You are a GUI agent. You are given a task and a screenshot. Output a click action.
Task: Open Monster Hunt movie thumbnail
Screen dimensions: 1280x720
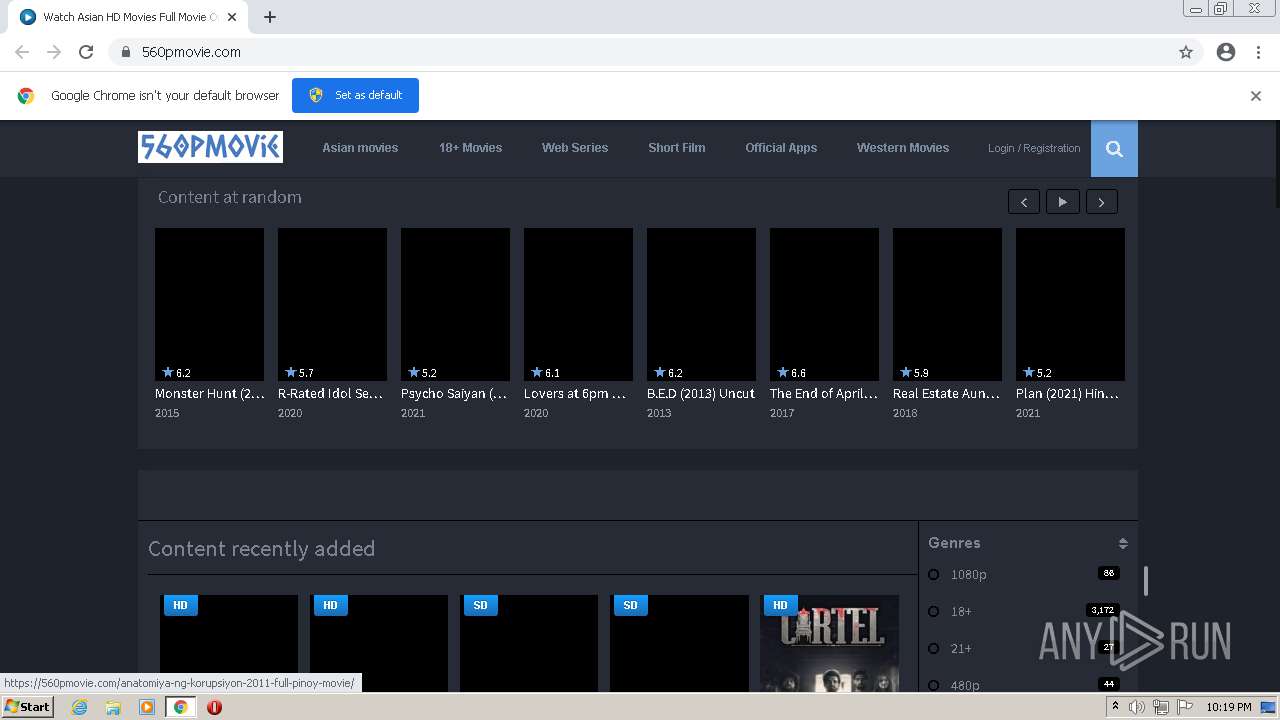pyautogui.click(x=209, y=304)
